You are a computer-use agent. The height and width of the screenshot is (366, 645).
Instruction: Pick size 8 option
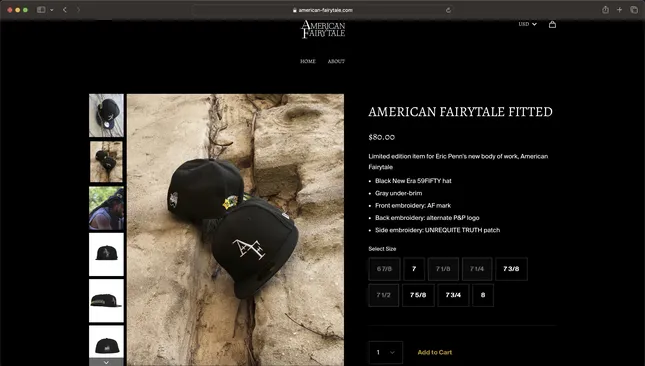coord(483,295)
